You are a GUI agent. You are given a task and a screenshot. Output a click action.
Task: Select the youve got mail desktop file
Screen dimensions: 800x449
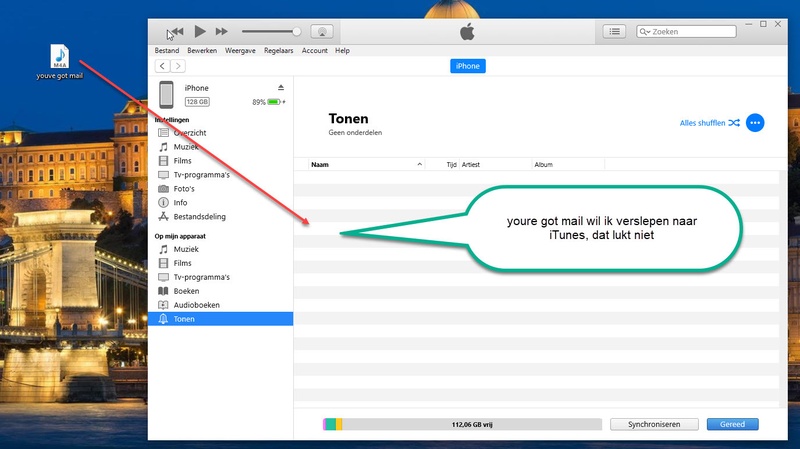pos(60,62)
